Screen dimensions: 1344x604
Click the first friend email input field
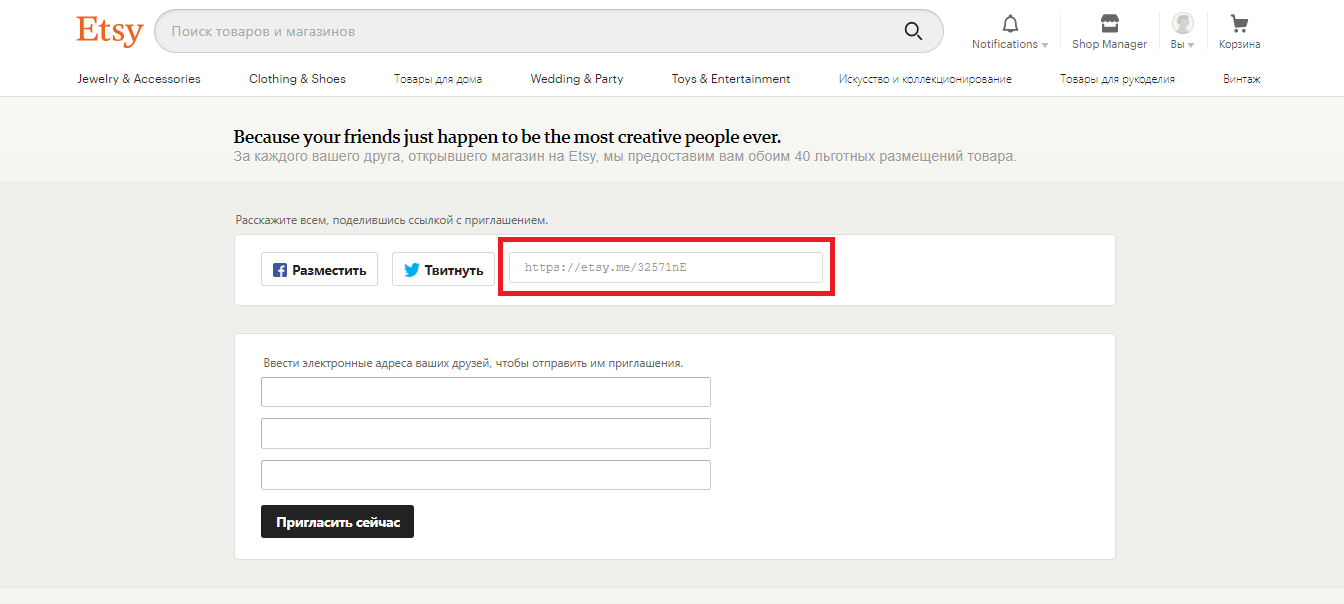pyautogui.click(x=485, y=392)
